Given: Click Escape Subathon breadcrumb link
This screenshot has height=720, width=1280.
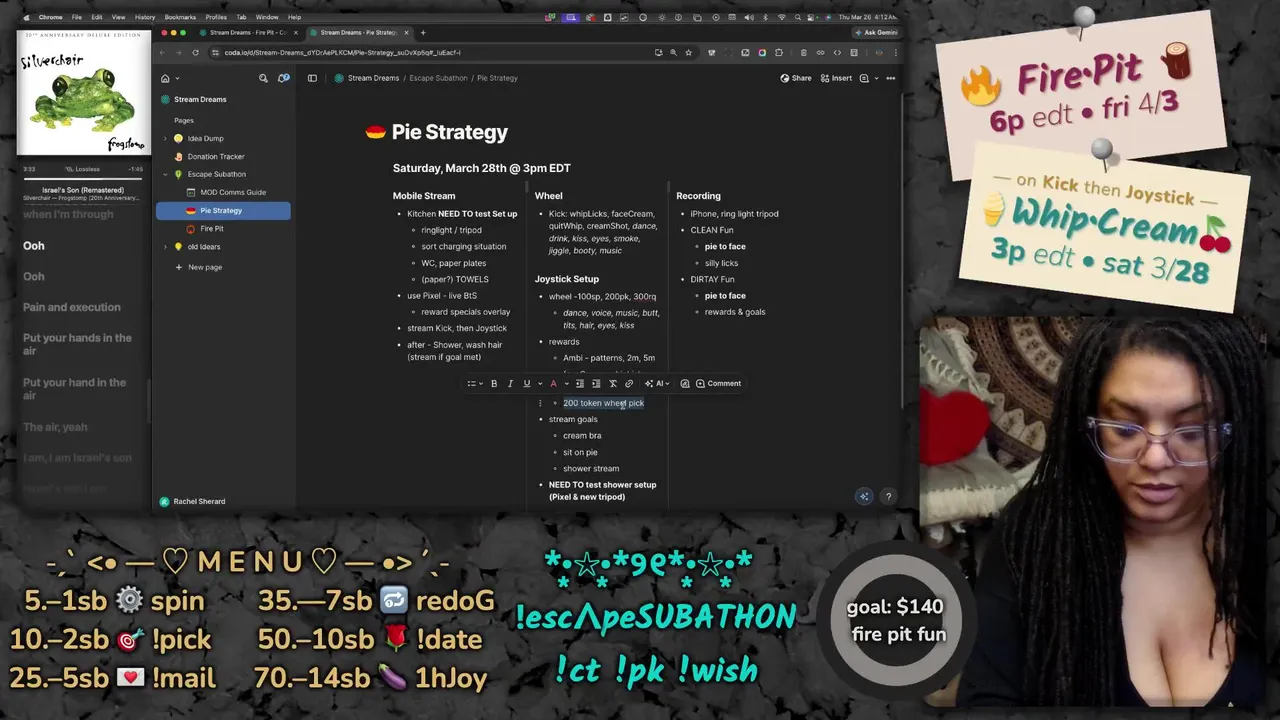Looking at the screenshot, I should pyautogui.click(x=438, y=78).
